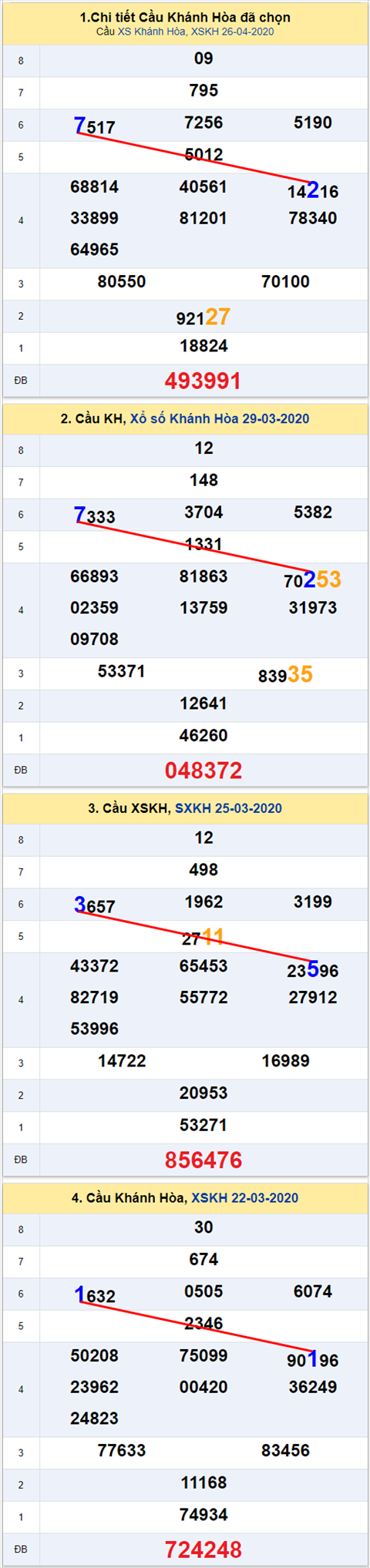This screenshot has width=370, height=1568.
Task: Click number 30 in the fourth table
Action: click(x=203, y=1228)
